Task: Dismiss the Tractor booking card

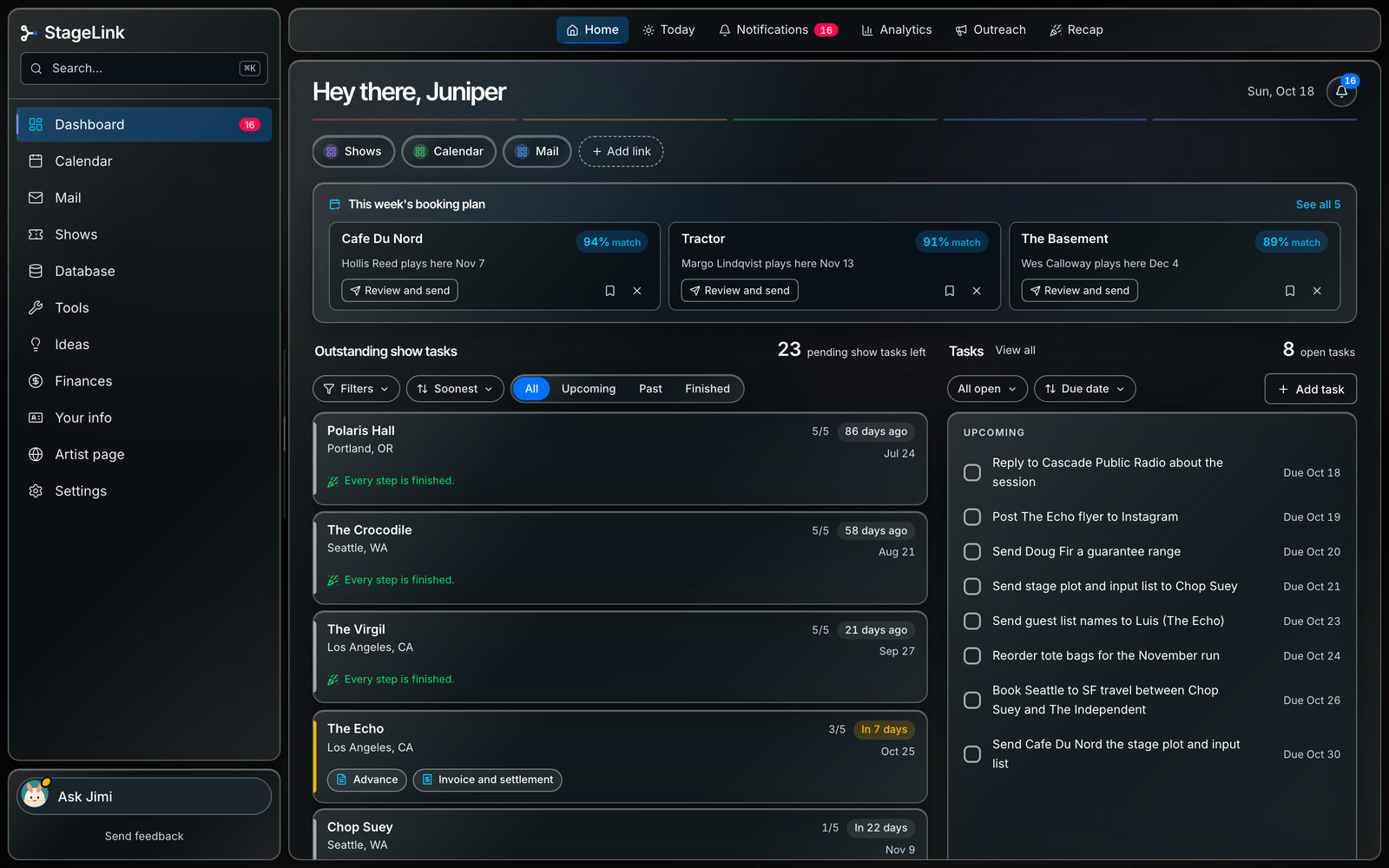Action: click(x=977, y=291)
